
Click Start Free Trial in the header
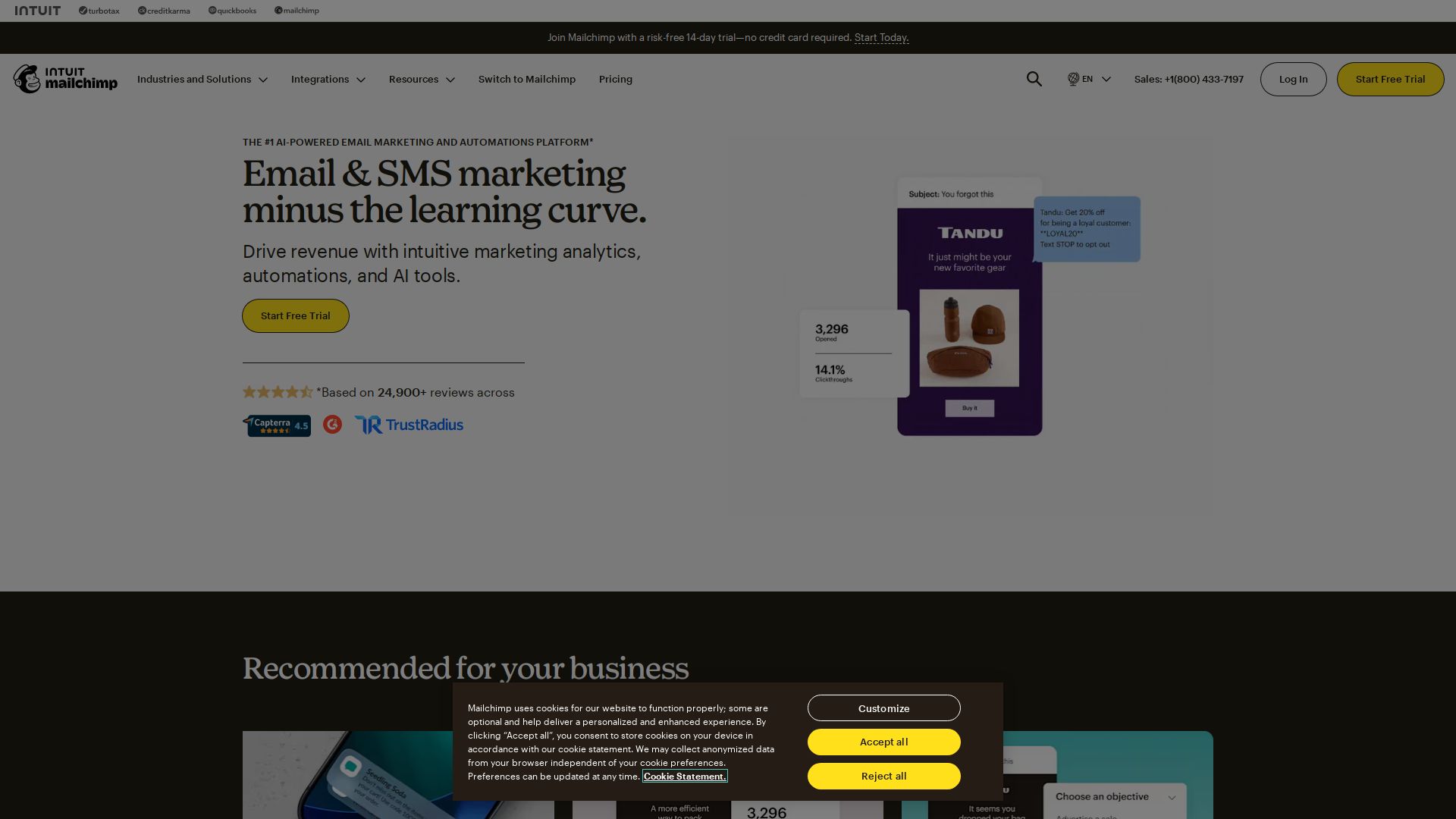[1391, 79]
